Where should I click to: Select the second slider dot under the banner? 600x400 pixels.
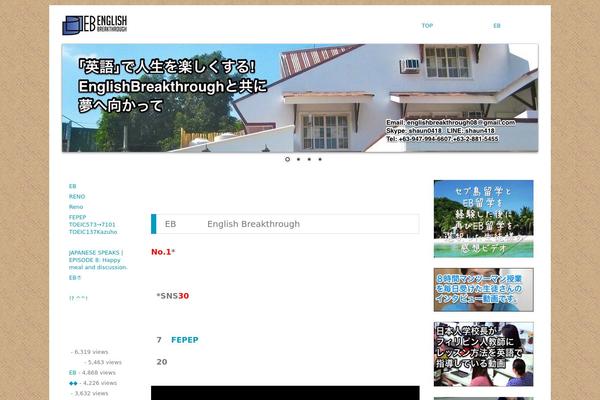298,159
